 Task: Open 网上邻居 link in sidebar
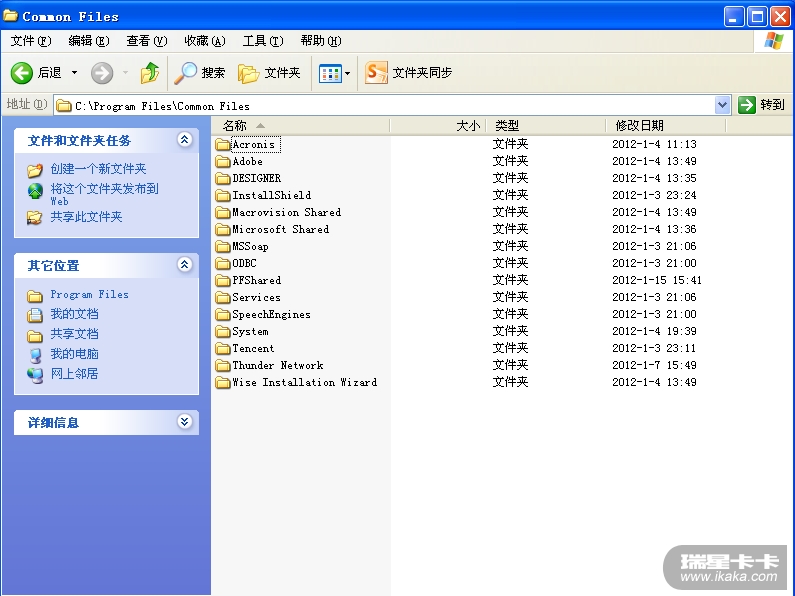[x=75, y=374]
